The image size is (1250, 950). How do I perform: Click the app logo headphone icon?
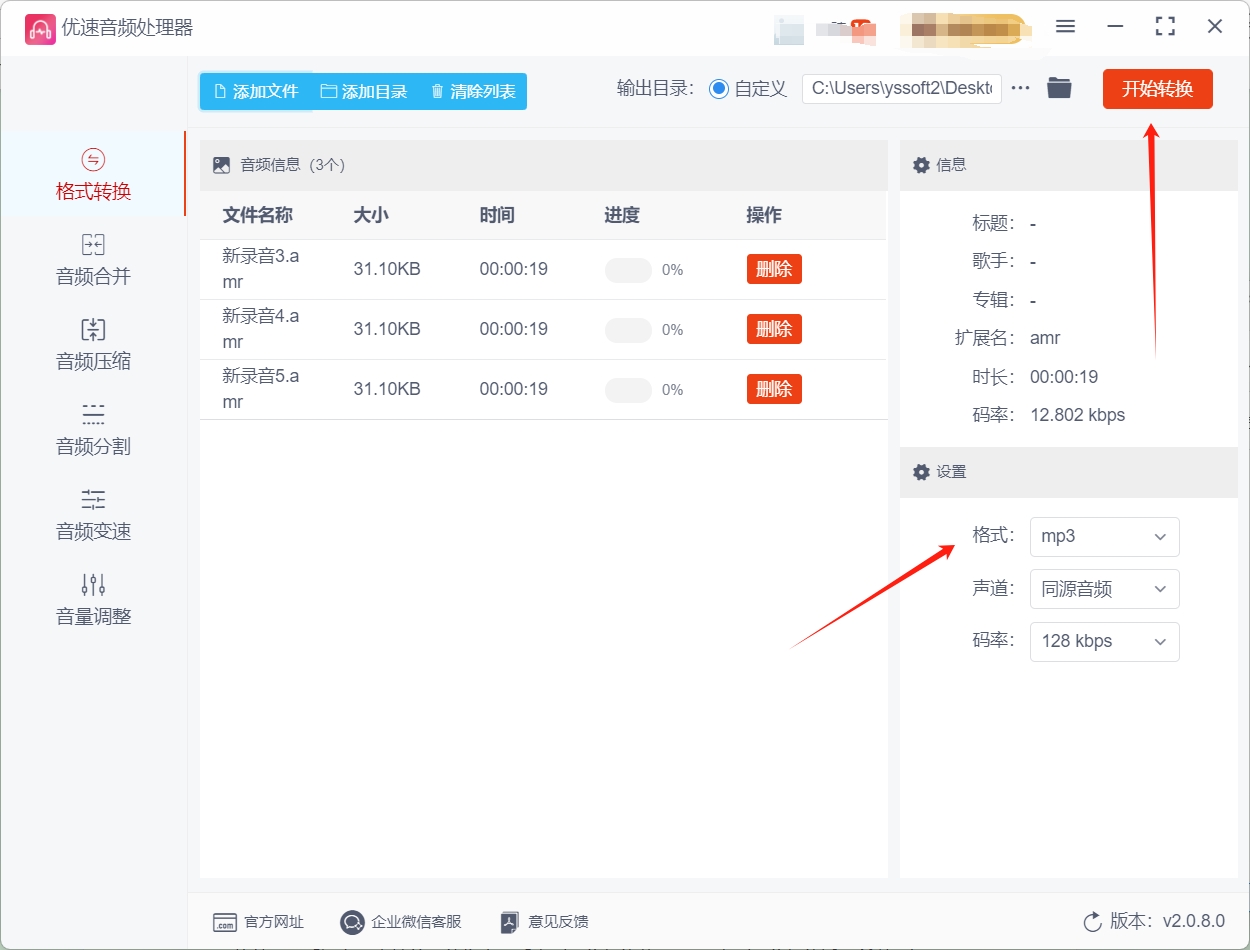(40, 29)
